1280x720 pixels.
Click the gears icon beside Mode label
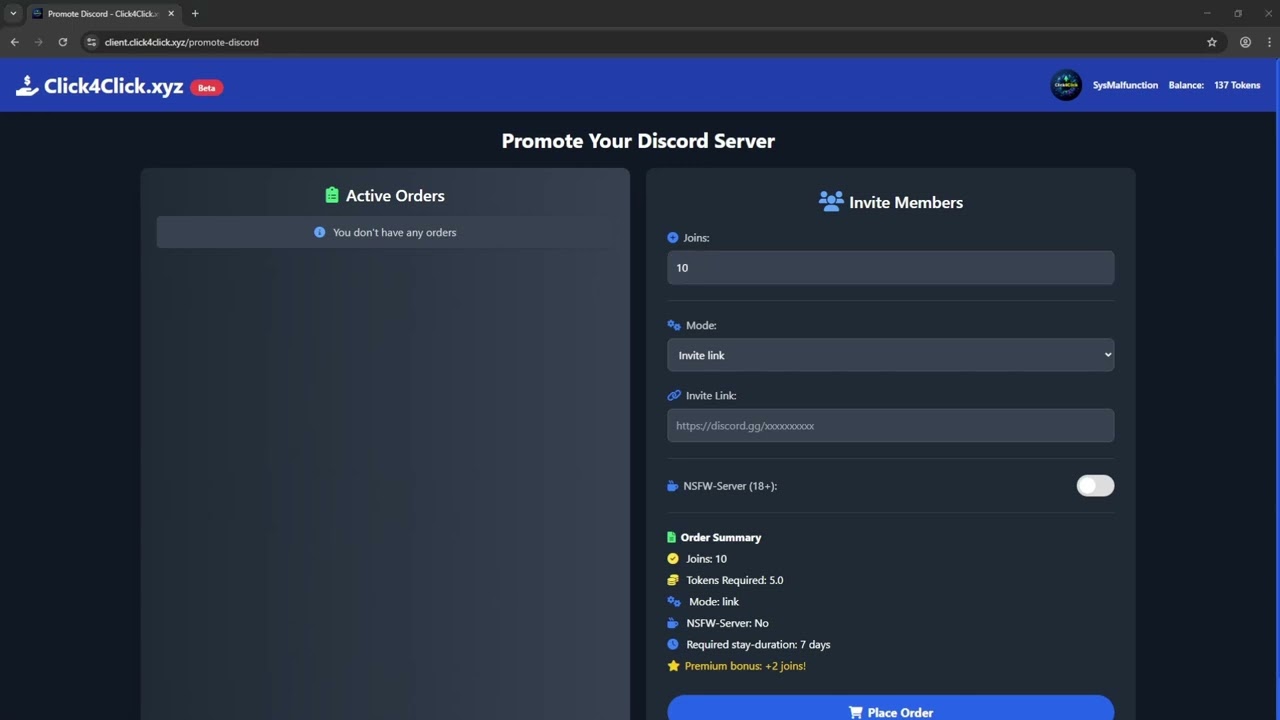[x=674, y=325]
